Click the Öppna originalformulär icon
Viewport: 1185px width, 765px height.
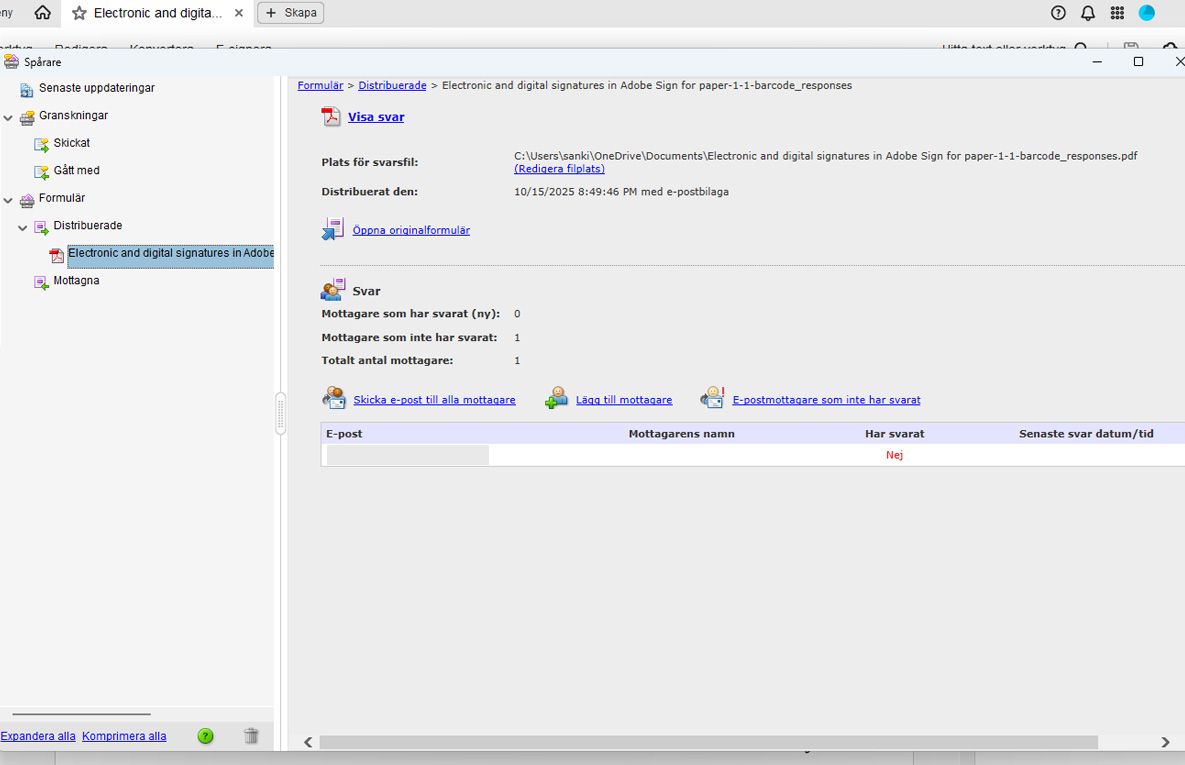tap(333, 229)
